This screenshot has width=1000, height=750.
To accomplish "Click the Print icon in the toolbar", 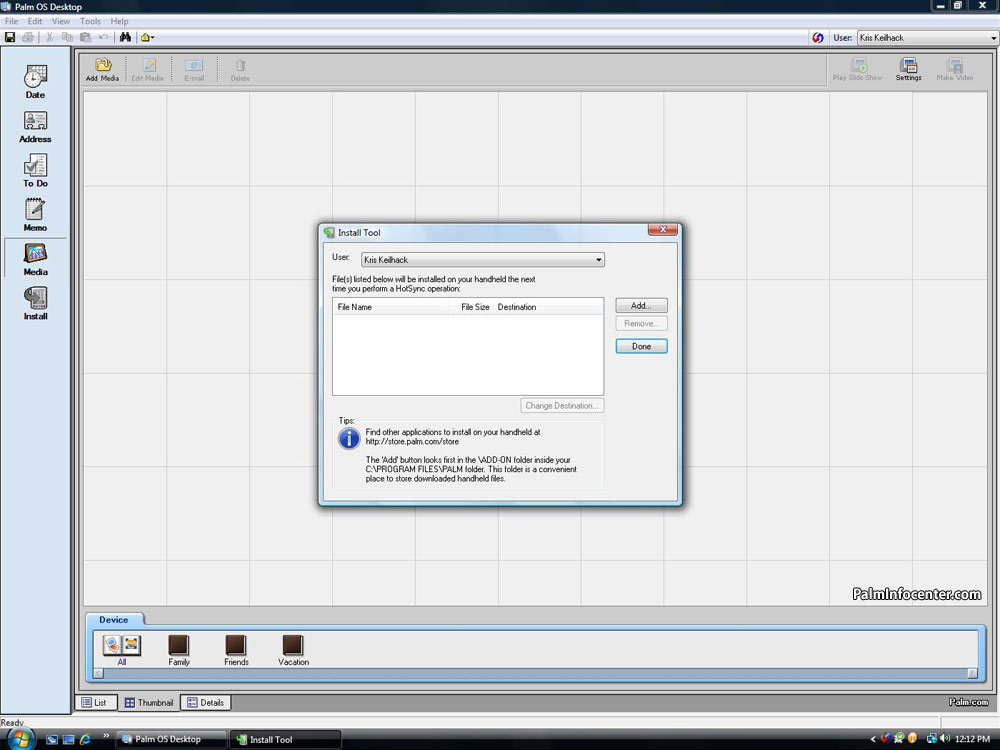I will point(28,38).
